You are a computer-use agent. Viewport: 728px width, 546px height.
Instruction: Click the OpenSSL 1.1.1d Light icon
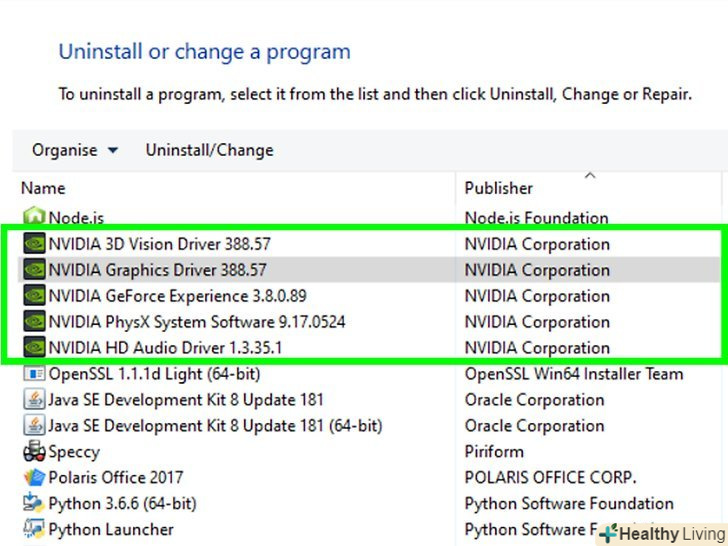34,374
